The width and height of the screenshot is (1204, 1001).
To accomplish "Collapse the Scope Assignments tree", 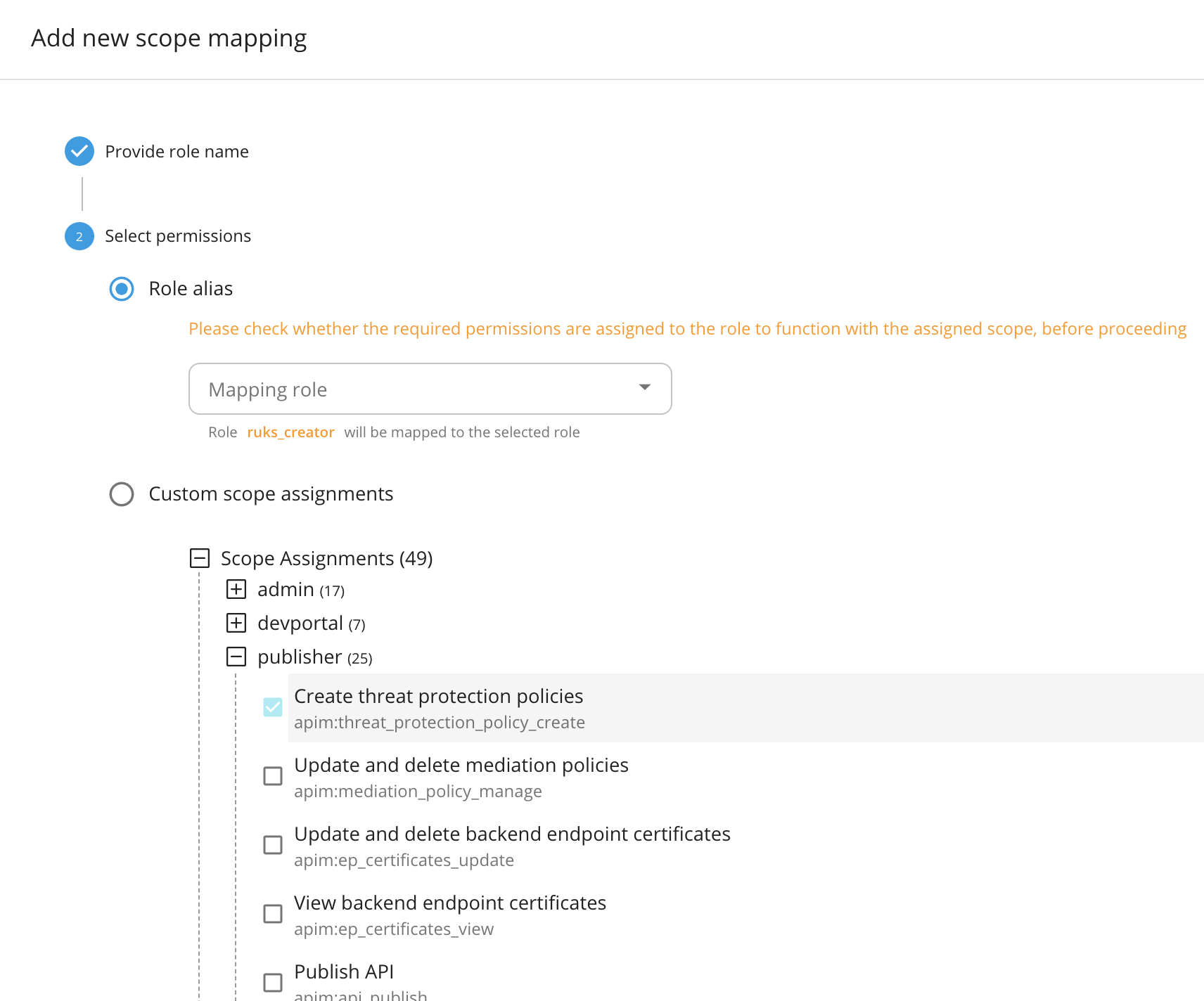I will (199, 557).
